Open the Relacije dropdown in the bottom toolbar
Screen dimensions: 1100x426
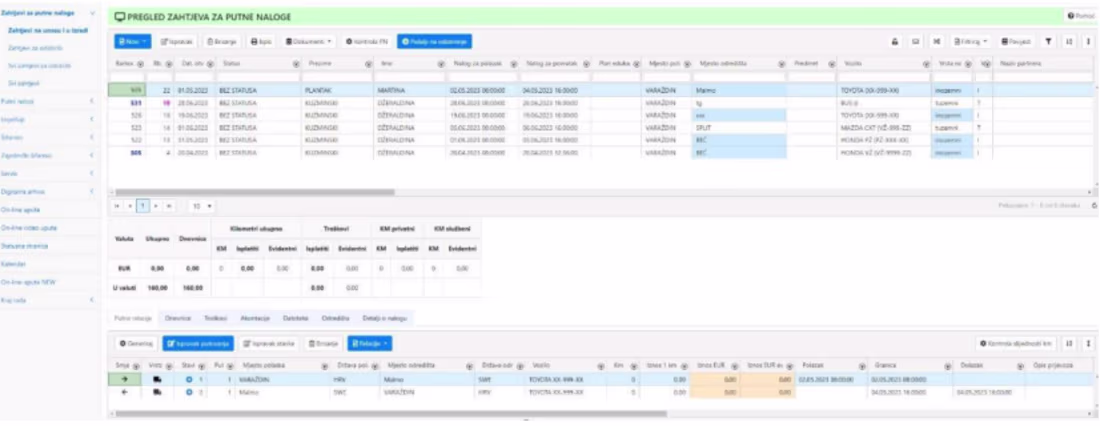[370, 343]
